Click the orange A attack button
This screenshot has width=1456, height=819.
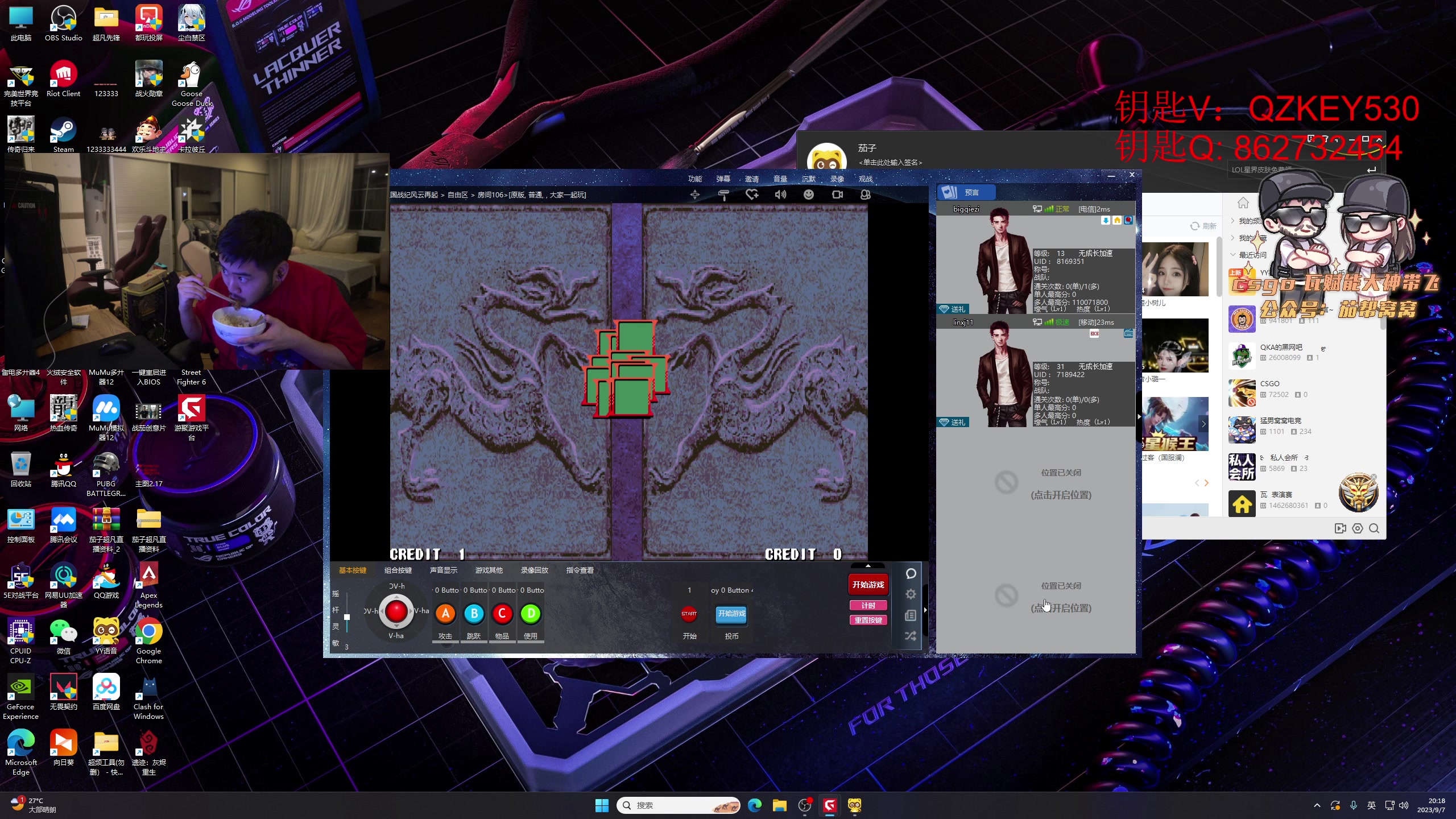pos(446,614)
